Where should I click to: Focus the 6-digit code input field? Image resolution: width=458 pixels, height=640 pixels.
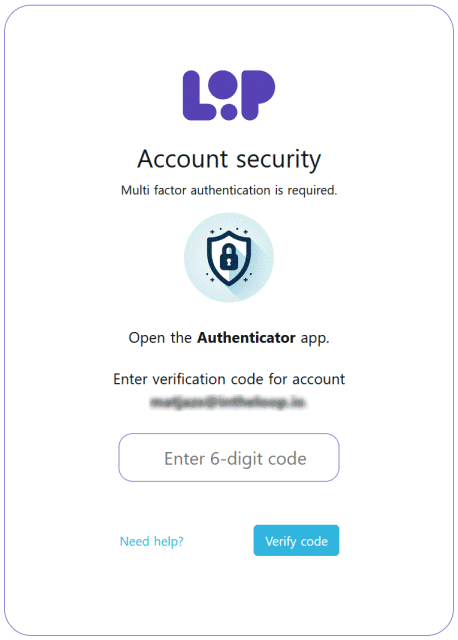tap(229, 458)
